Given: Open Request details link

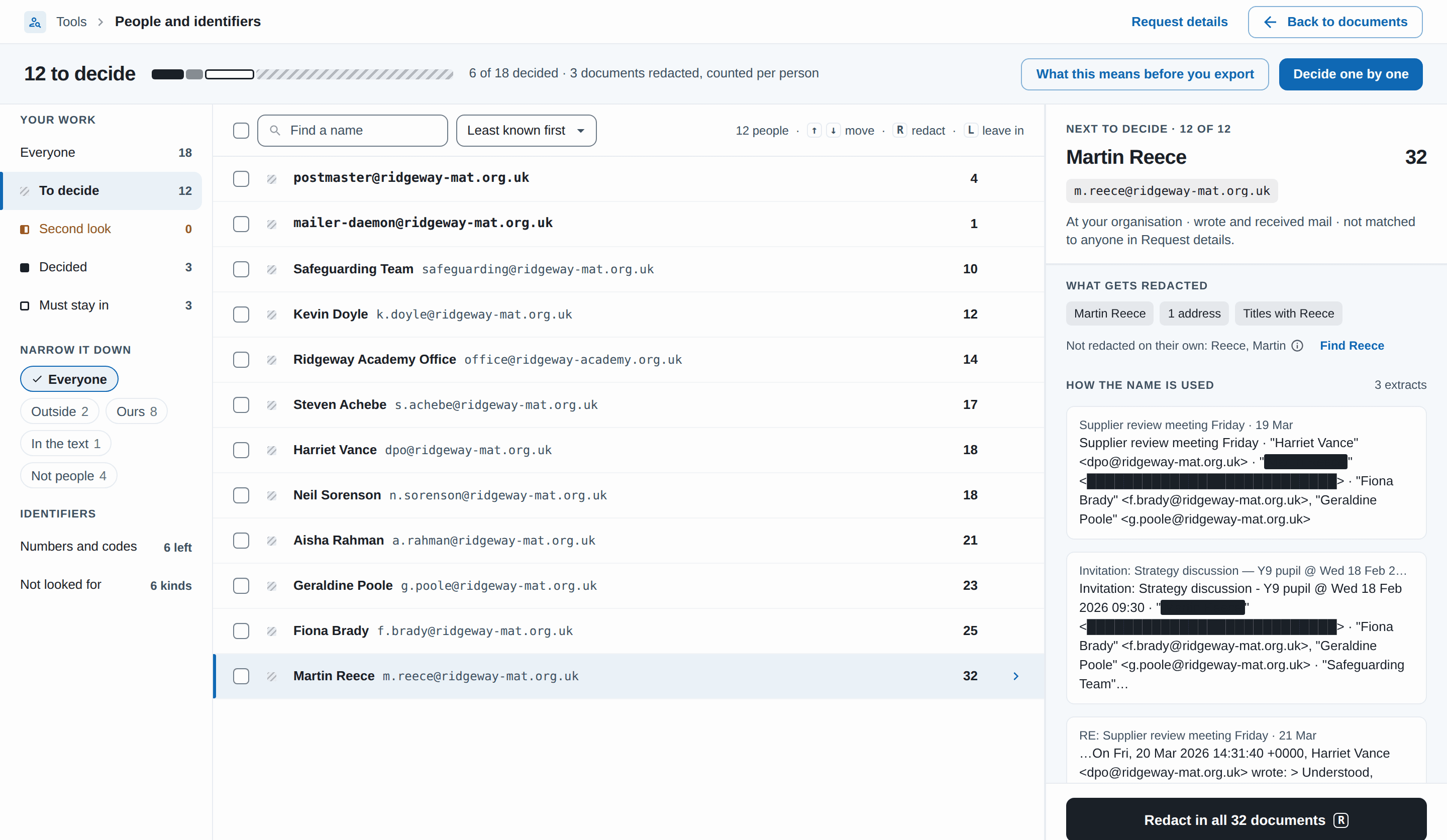Looking at the screenshot, I should click(x=1179, y=22).
